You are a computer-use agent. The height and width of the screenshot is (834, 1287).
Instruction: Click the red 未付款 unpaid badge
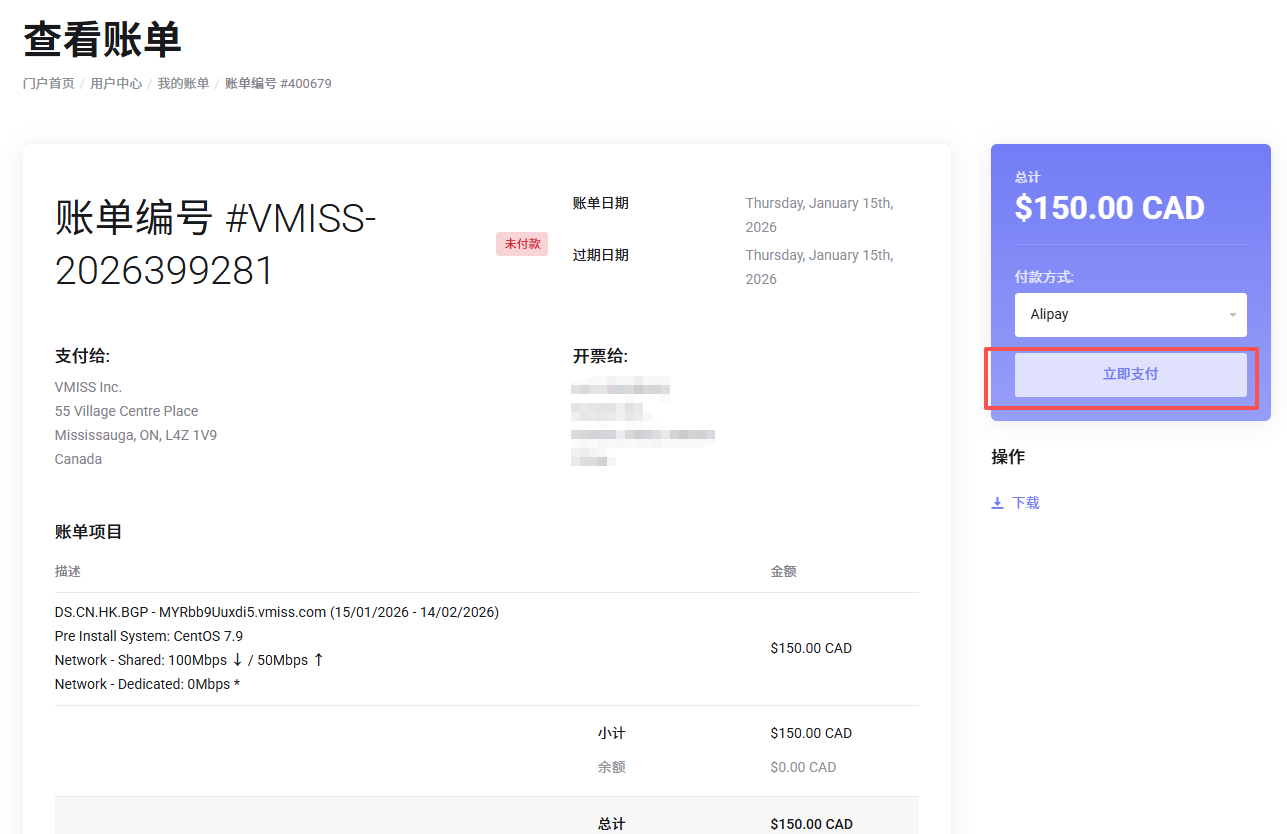click(522, 244)
